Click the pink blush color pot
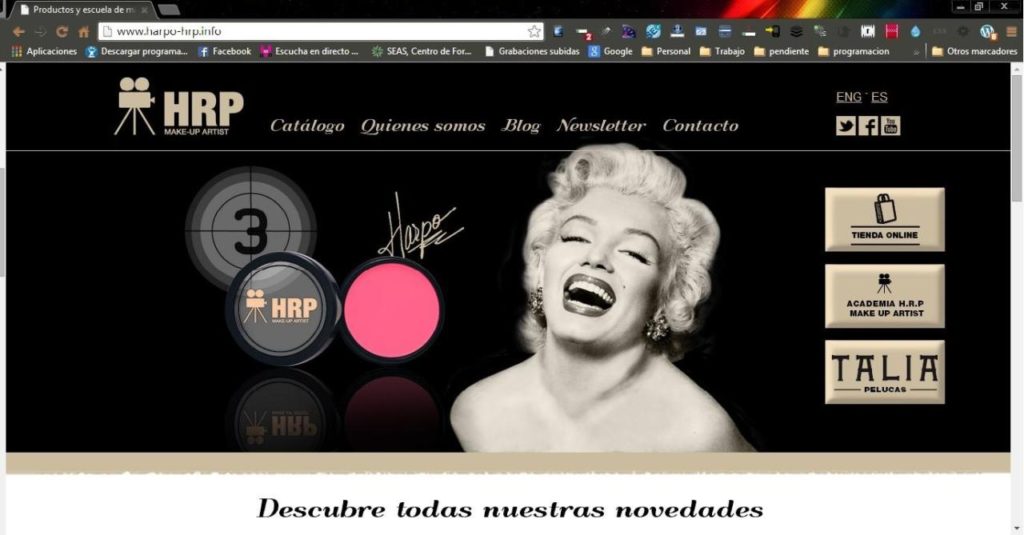This screenshot has width=1024, height=535. (x=391, y=310)
